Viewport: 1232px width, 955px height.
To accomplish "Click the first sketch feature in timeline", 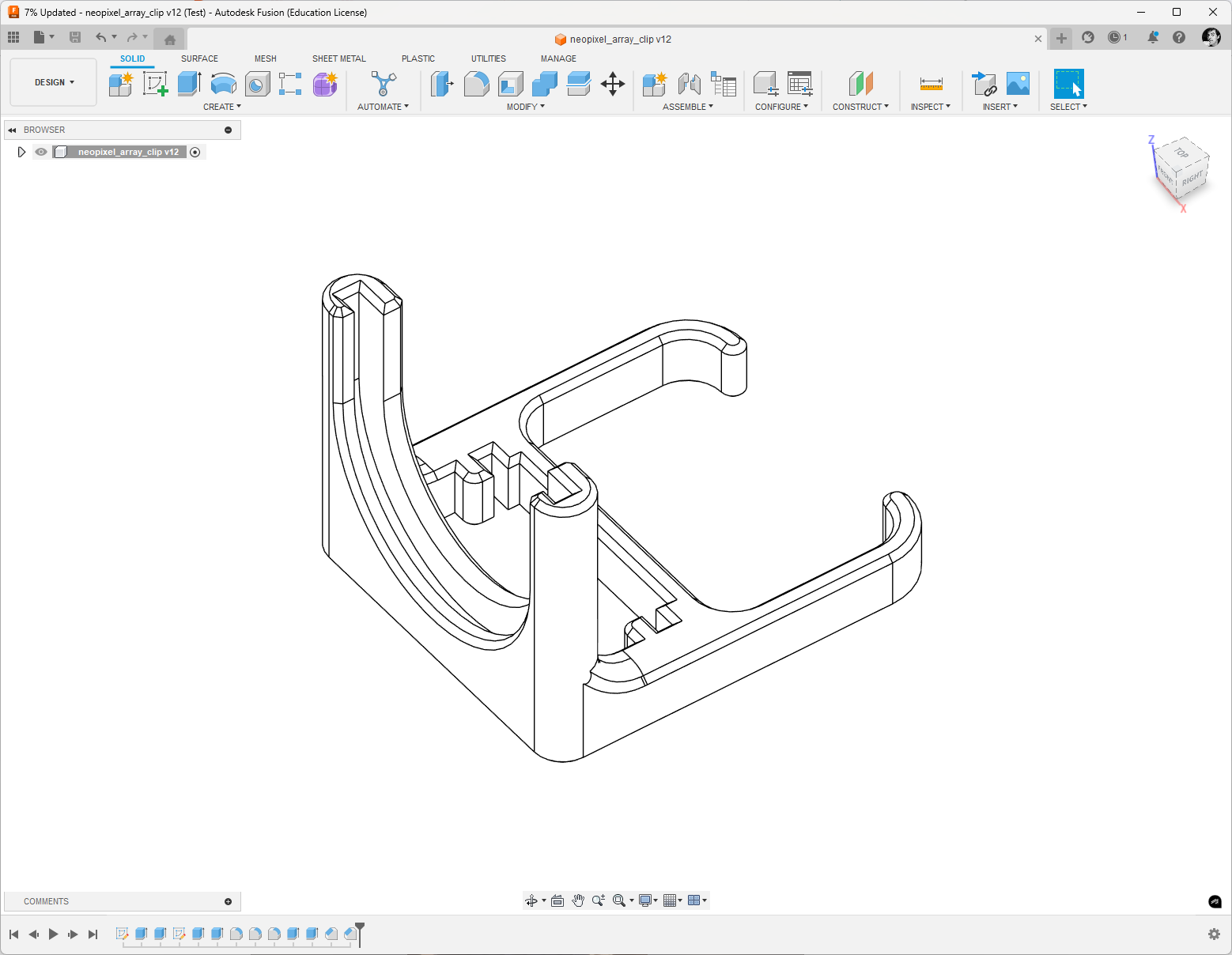I will click(x=123, y=934).
